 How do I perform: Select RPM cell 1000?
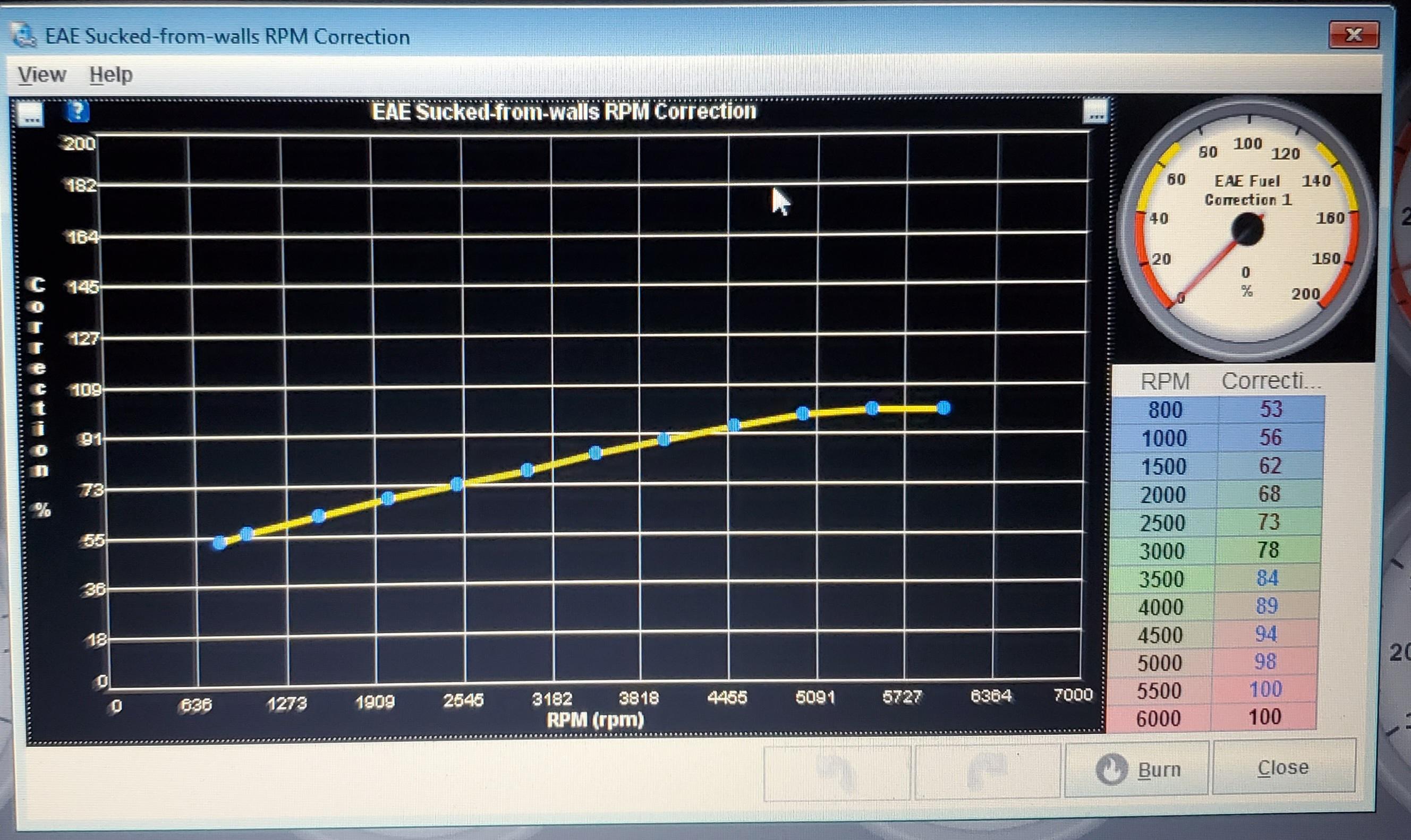click(1164, 438)
